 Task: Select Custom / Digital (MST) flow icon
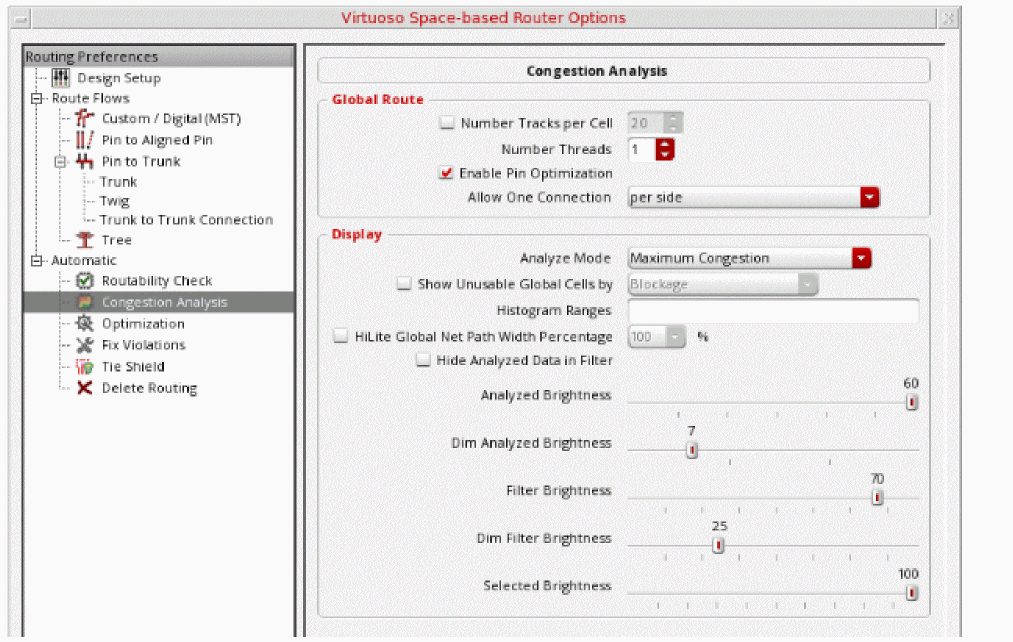pos(84,118)
